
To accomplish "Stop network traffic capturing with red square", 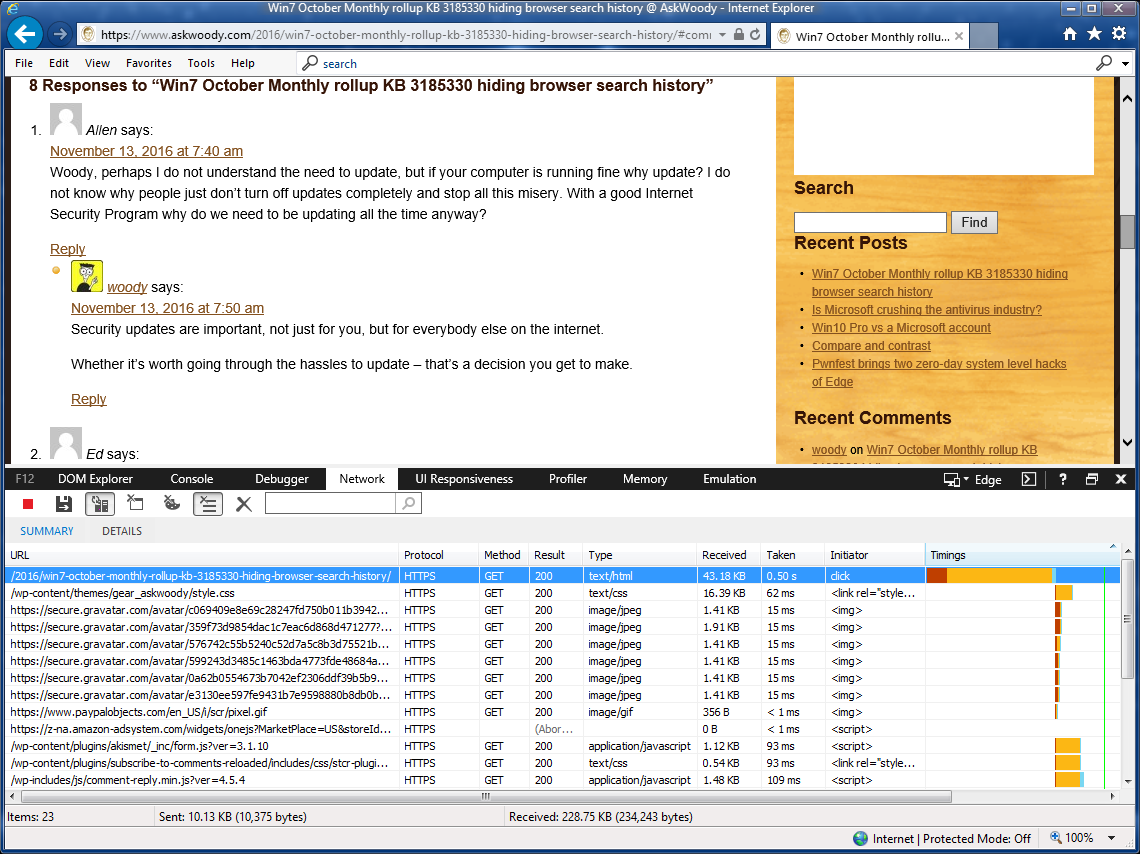I will click(x=28, y=504).
